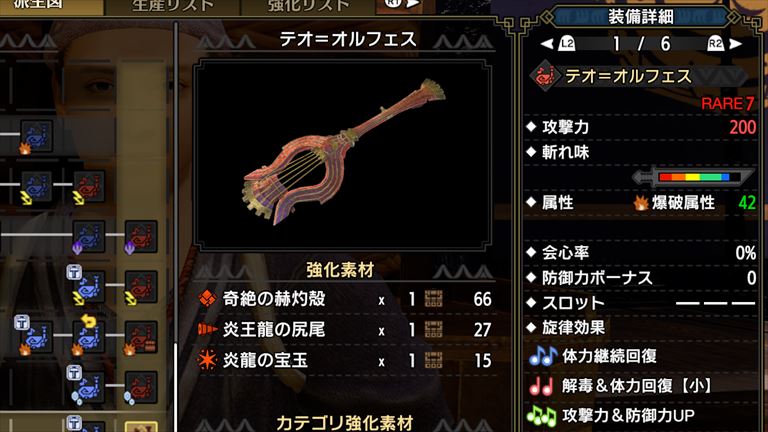The image size is (768, 432).
Task: Click the 炎王龍の尻尾 tail material icon
Action: 208,329
